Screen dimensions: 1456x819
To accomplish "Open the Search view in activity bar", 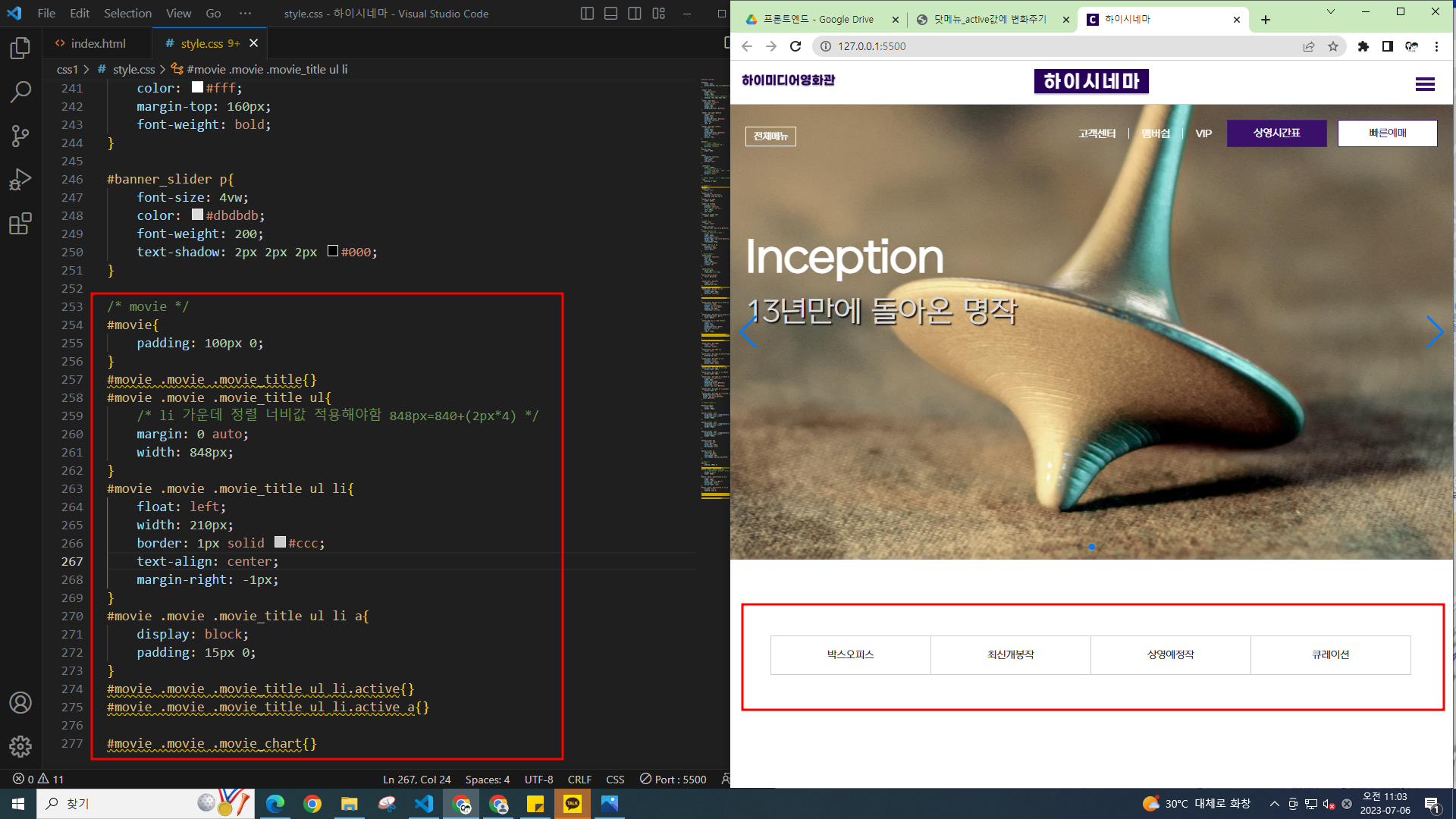I will [x=20, y=93].
